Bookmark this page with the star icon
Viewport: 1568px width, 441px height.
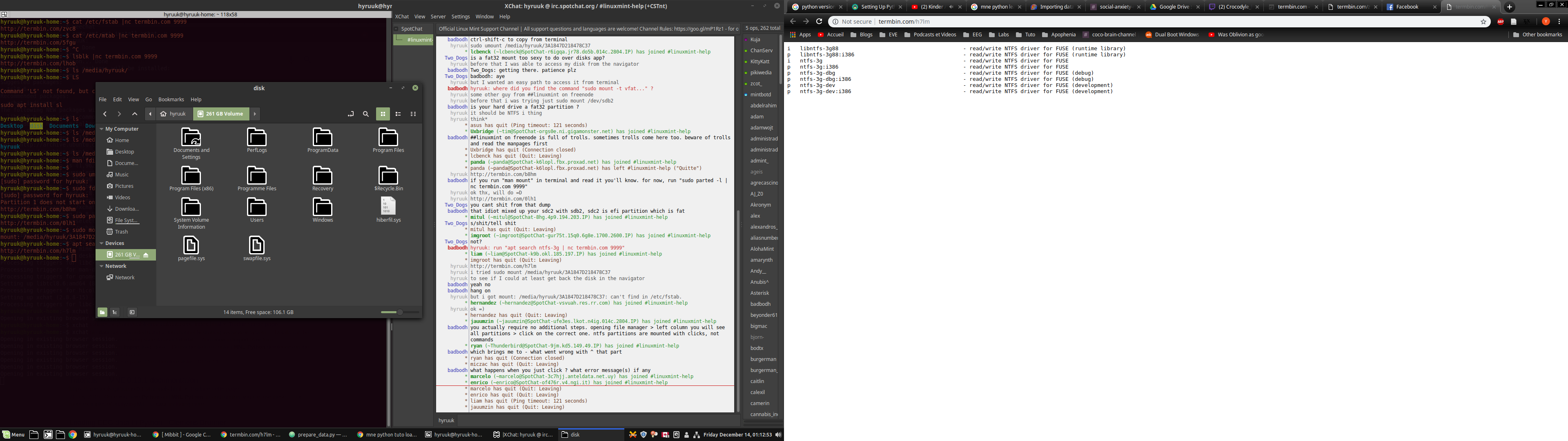[x=1483, y=21]
